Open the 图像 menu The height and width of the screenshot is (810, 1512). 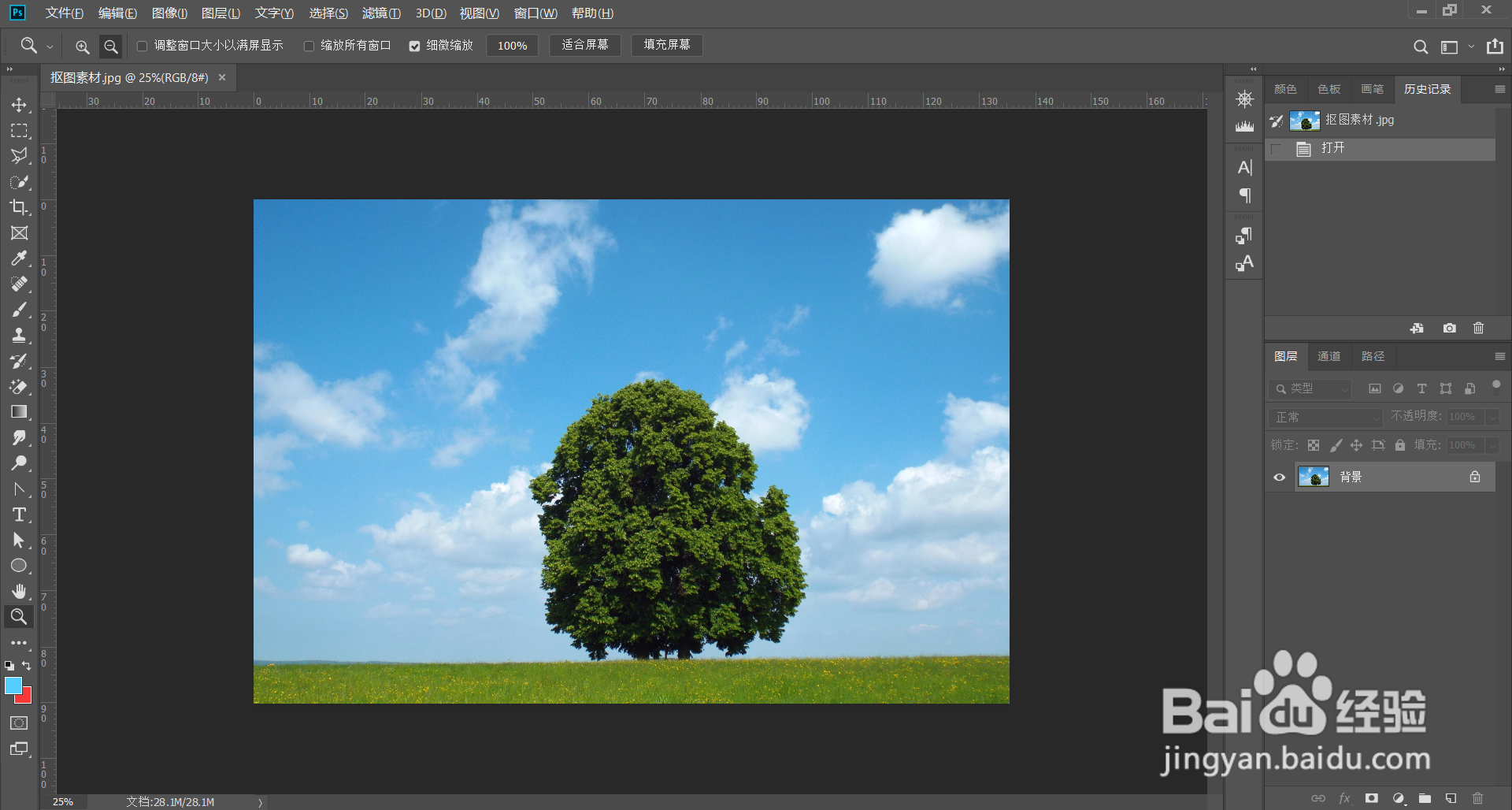[x=169, y=13]
